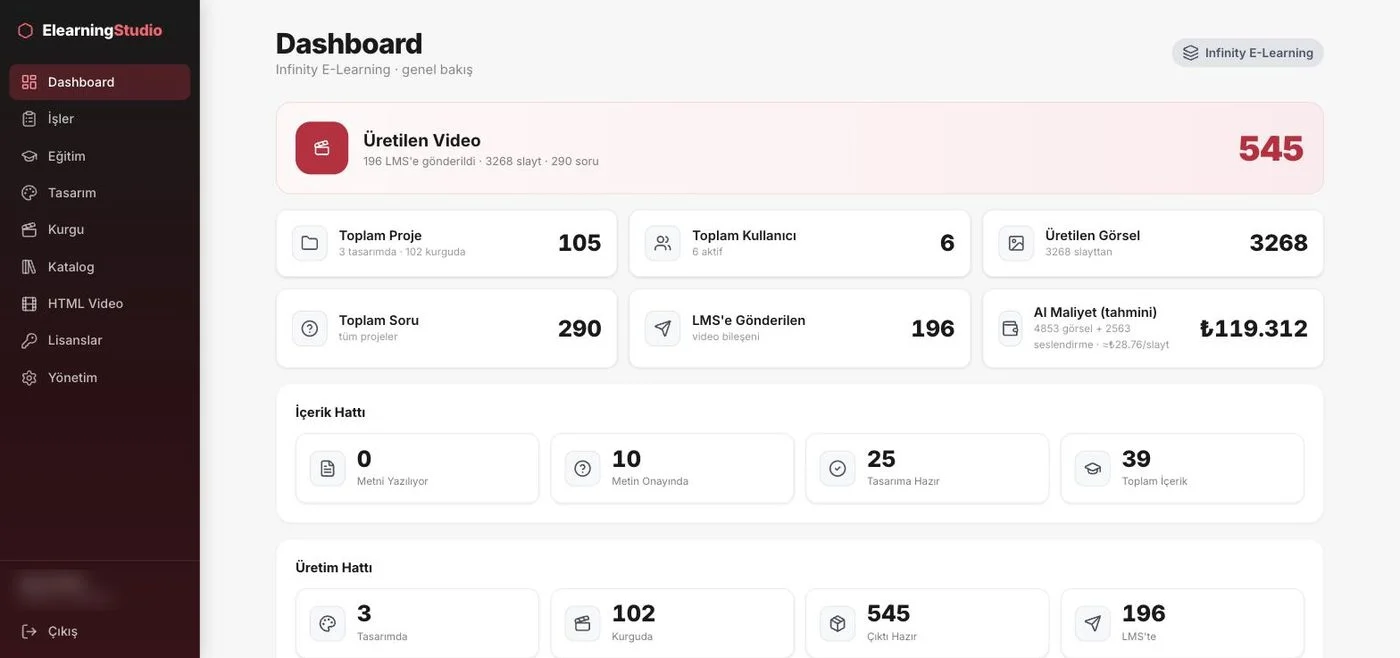This screenshot has width=1400, height=658.
Task: Click the AI Maliyet wallet icon
Action: 1010,328
